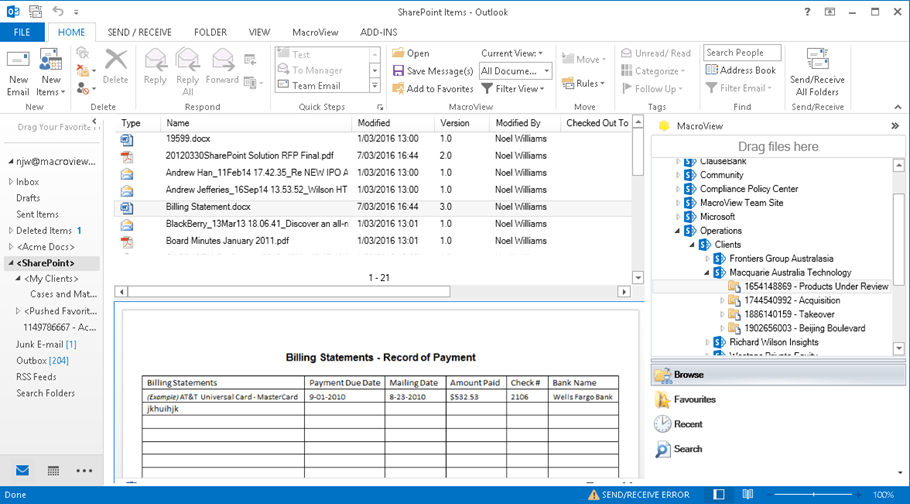Select the ADD-INS ribbon tab

(378, 33)
